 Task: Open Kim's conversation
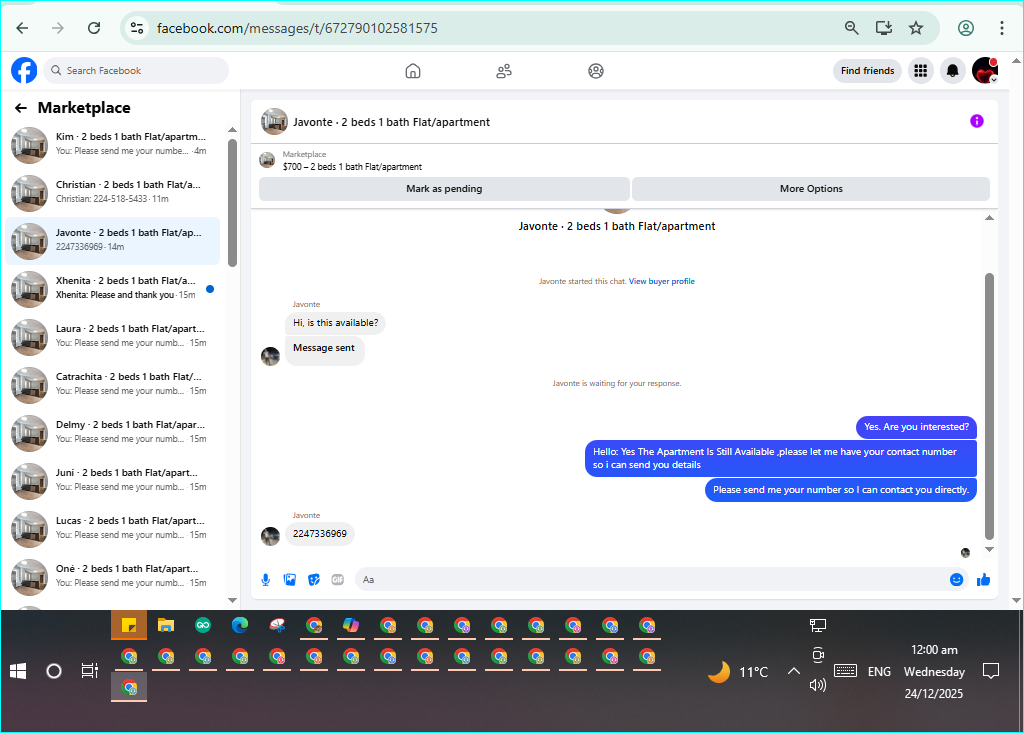[x=112, y=145]
